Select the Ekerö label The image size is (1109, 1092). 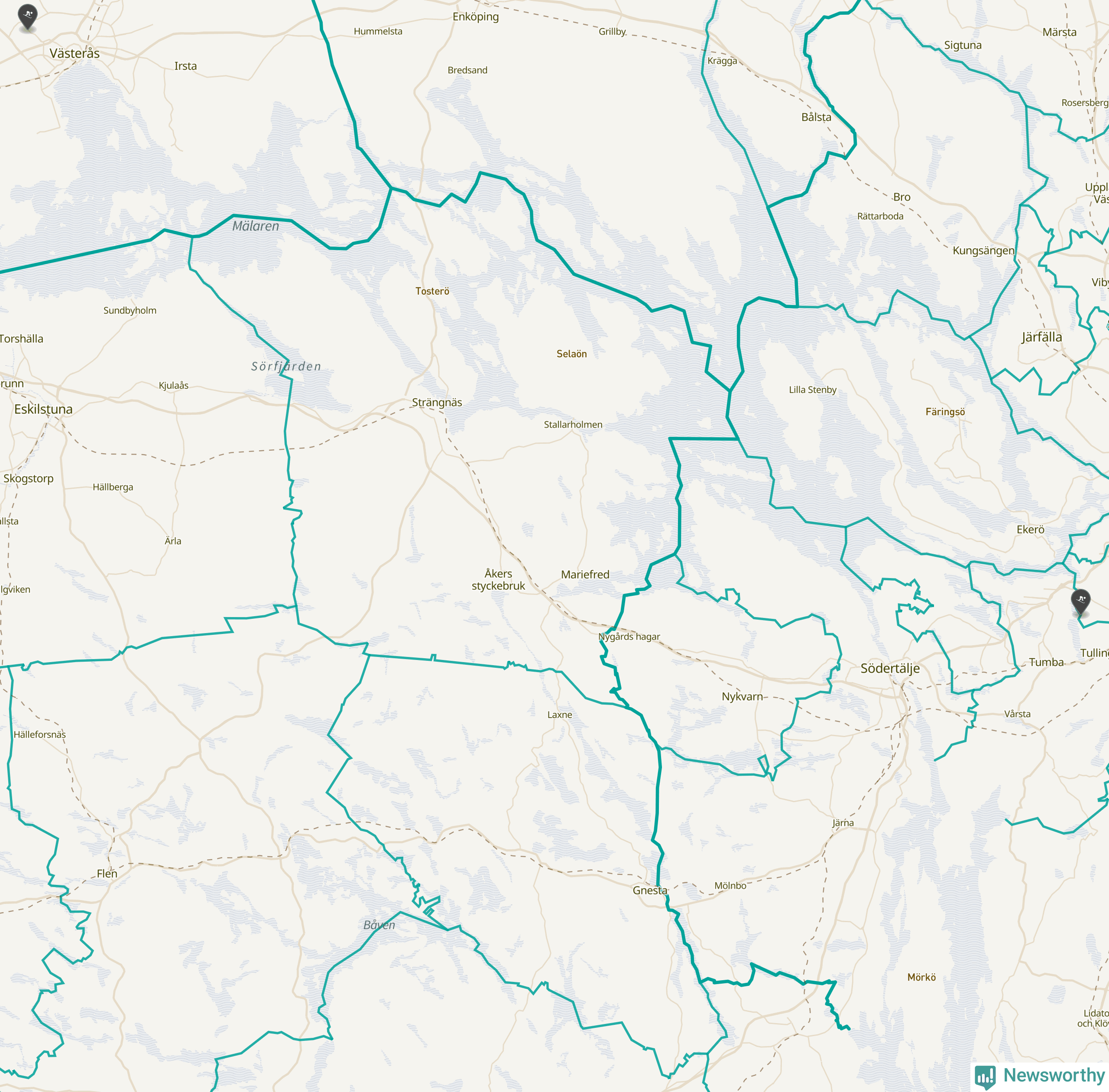[1031, 530]
